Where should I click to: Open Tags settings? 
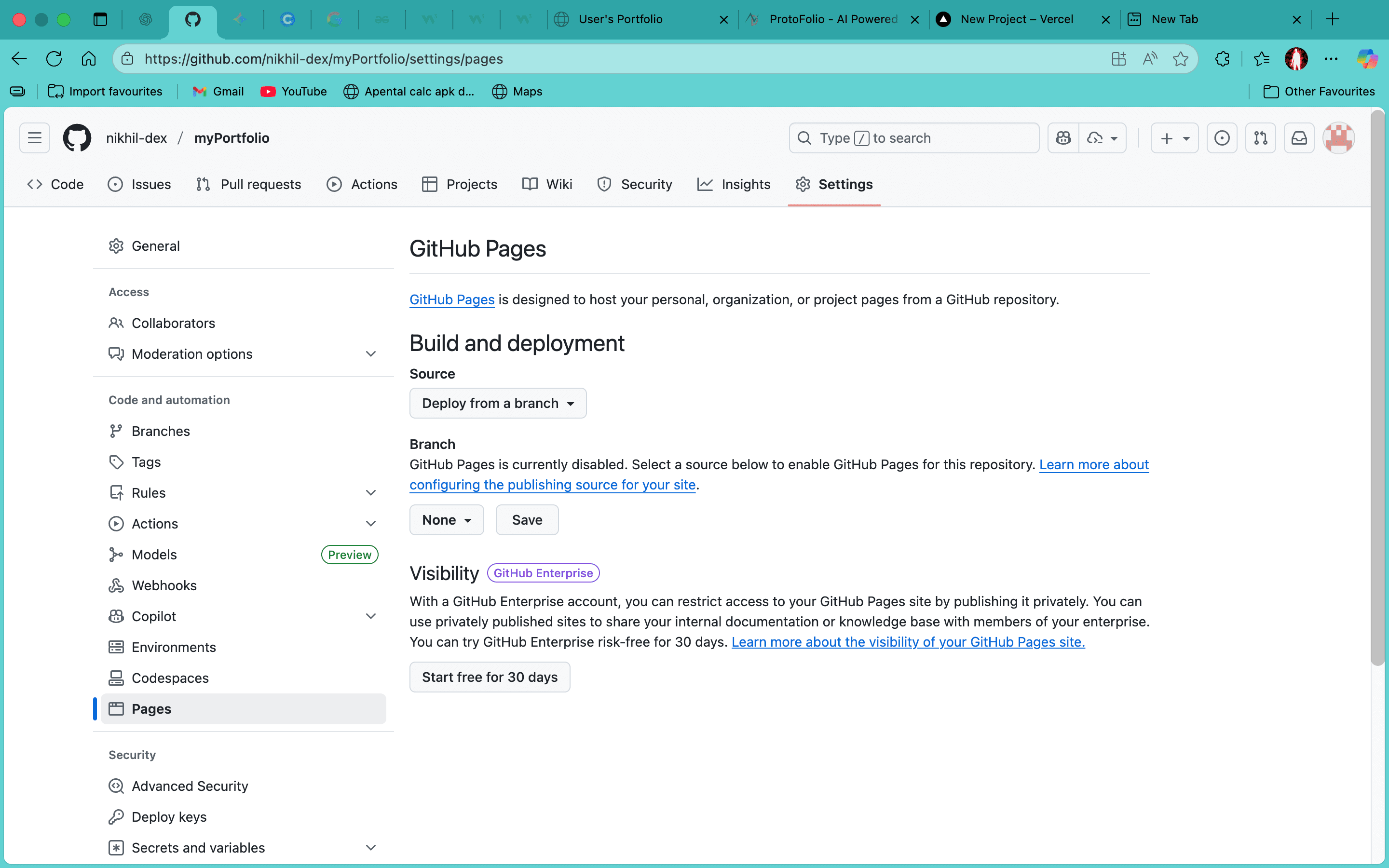tap(244, 461)
